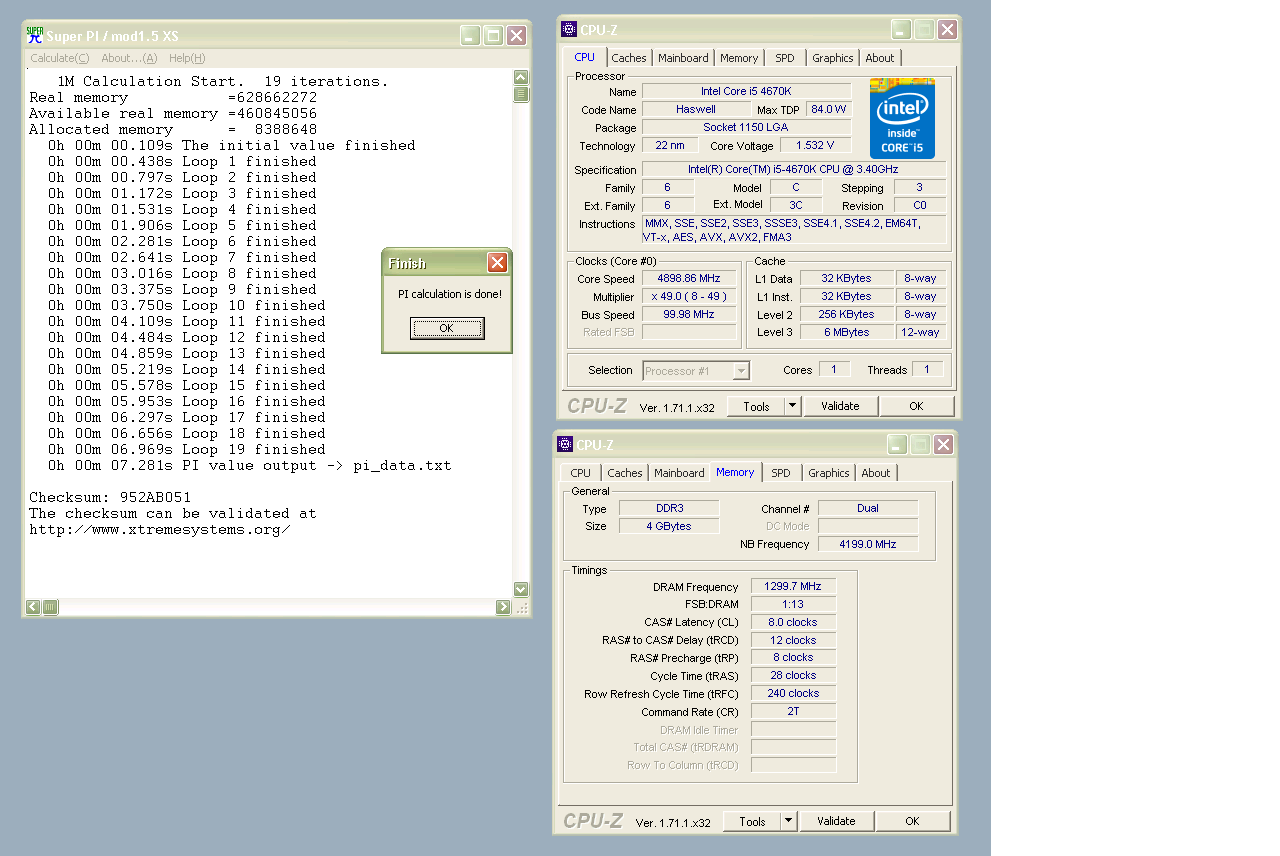This screenshot has width=1280, height=856.
Task: Click the Intel Core i5 logo badge
Action: click(902, 118)
